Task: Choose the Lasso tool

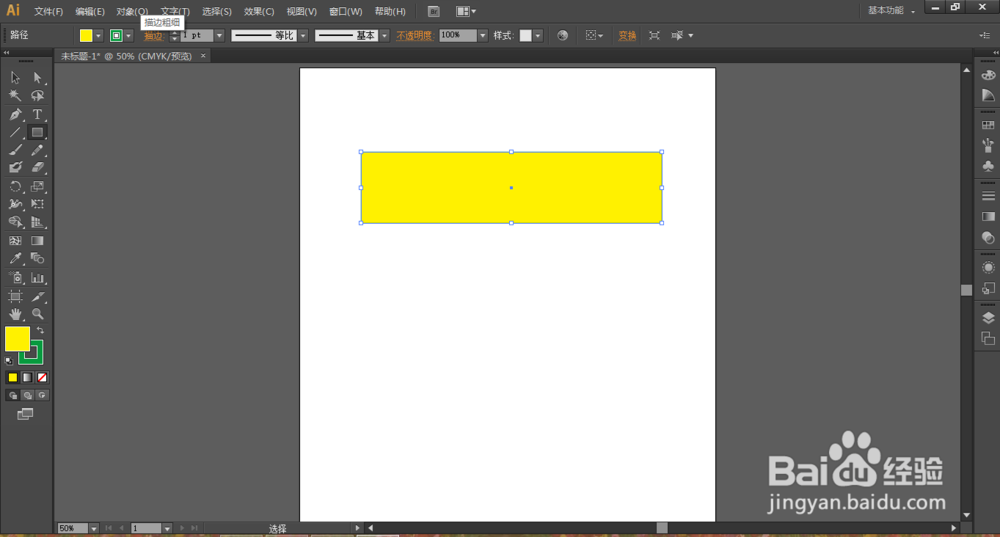Action: [38, 96]
